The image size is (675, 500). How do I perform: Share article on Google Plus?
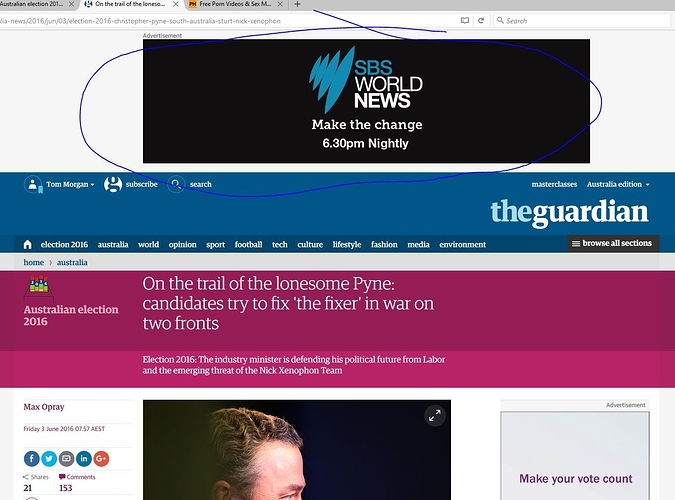(x=101, y=459)
